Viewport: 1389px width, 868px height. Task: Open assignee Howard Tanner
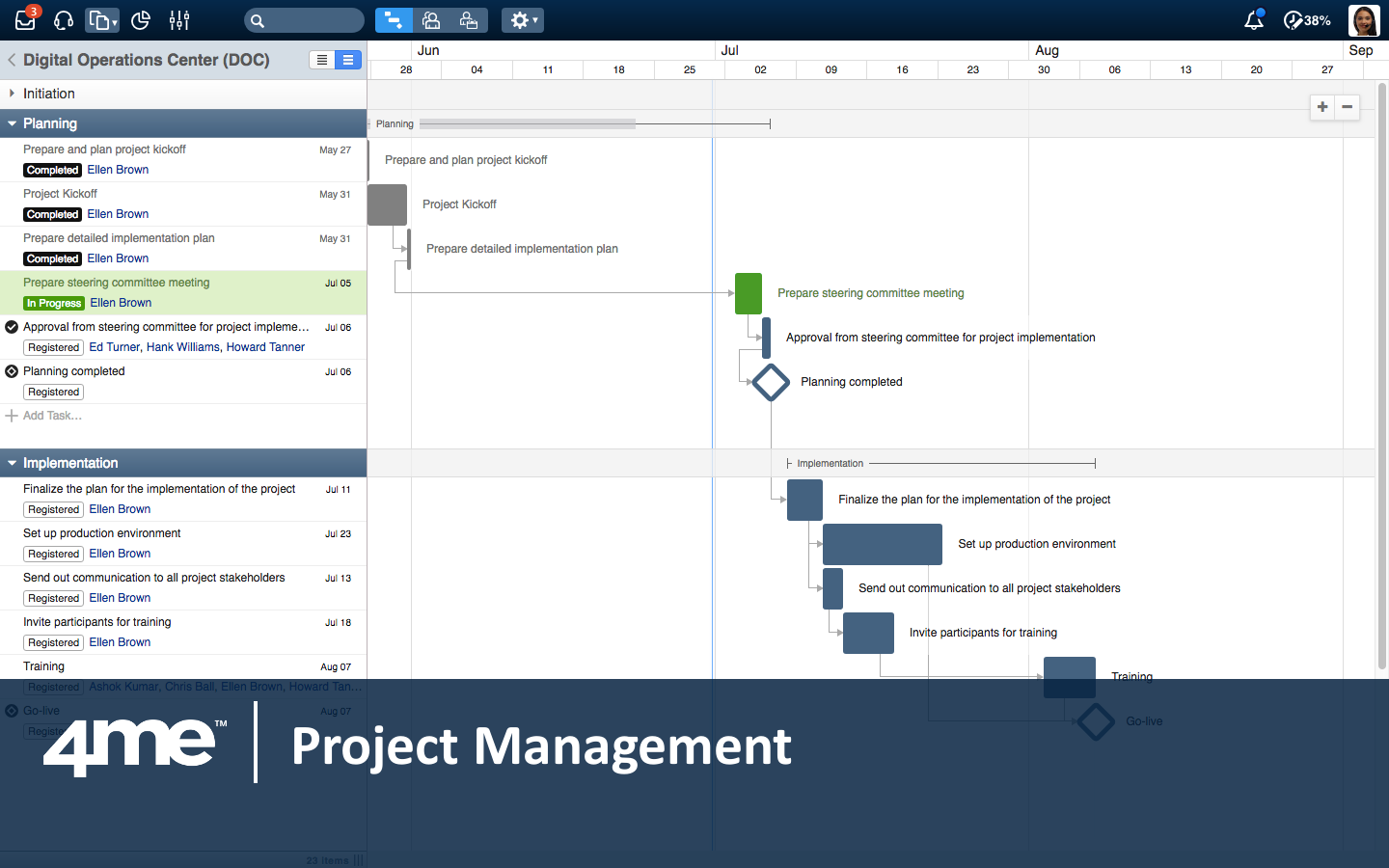point(265,347)
